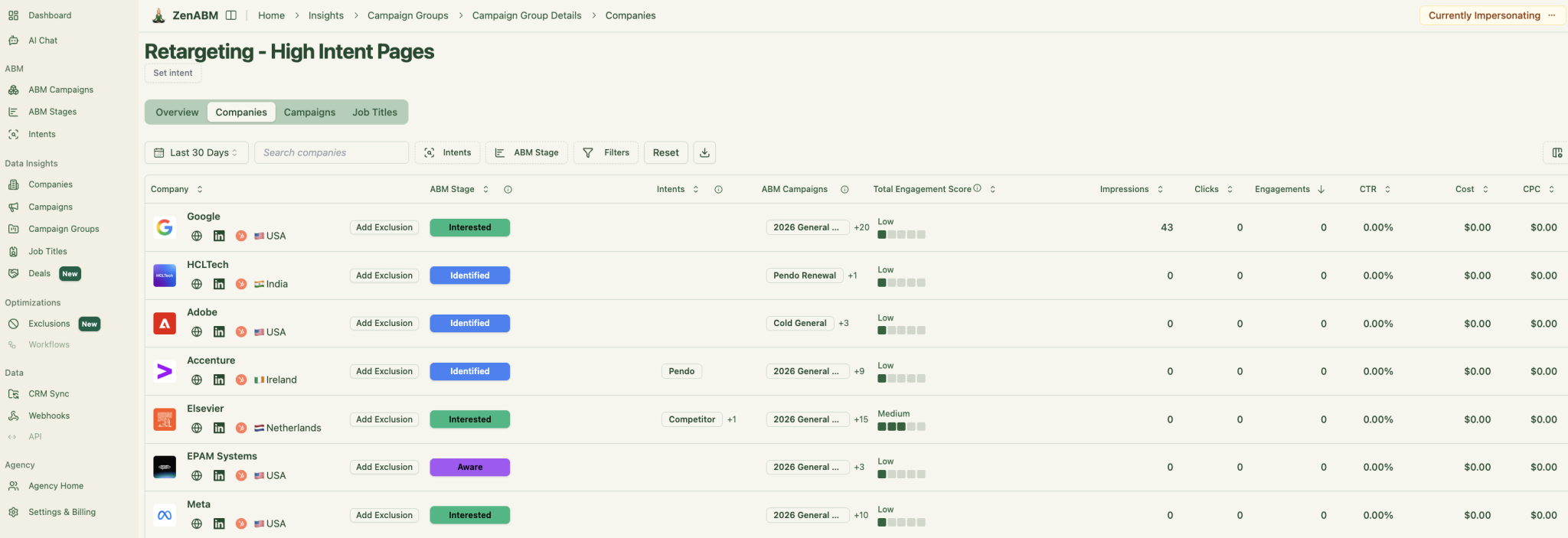Image resolution: width=1568 pixels, height=538 pixels.
Task: Sort by the CPC column
Action: [1539, 189]
